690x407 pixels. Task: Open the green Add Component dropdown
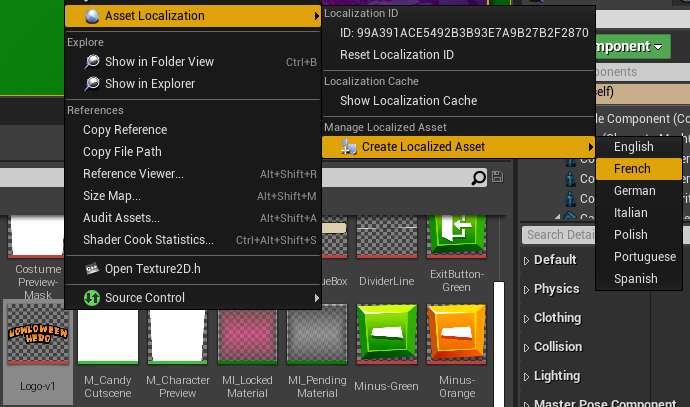point(633,47)
